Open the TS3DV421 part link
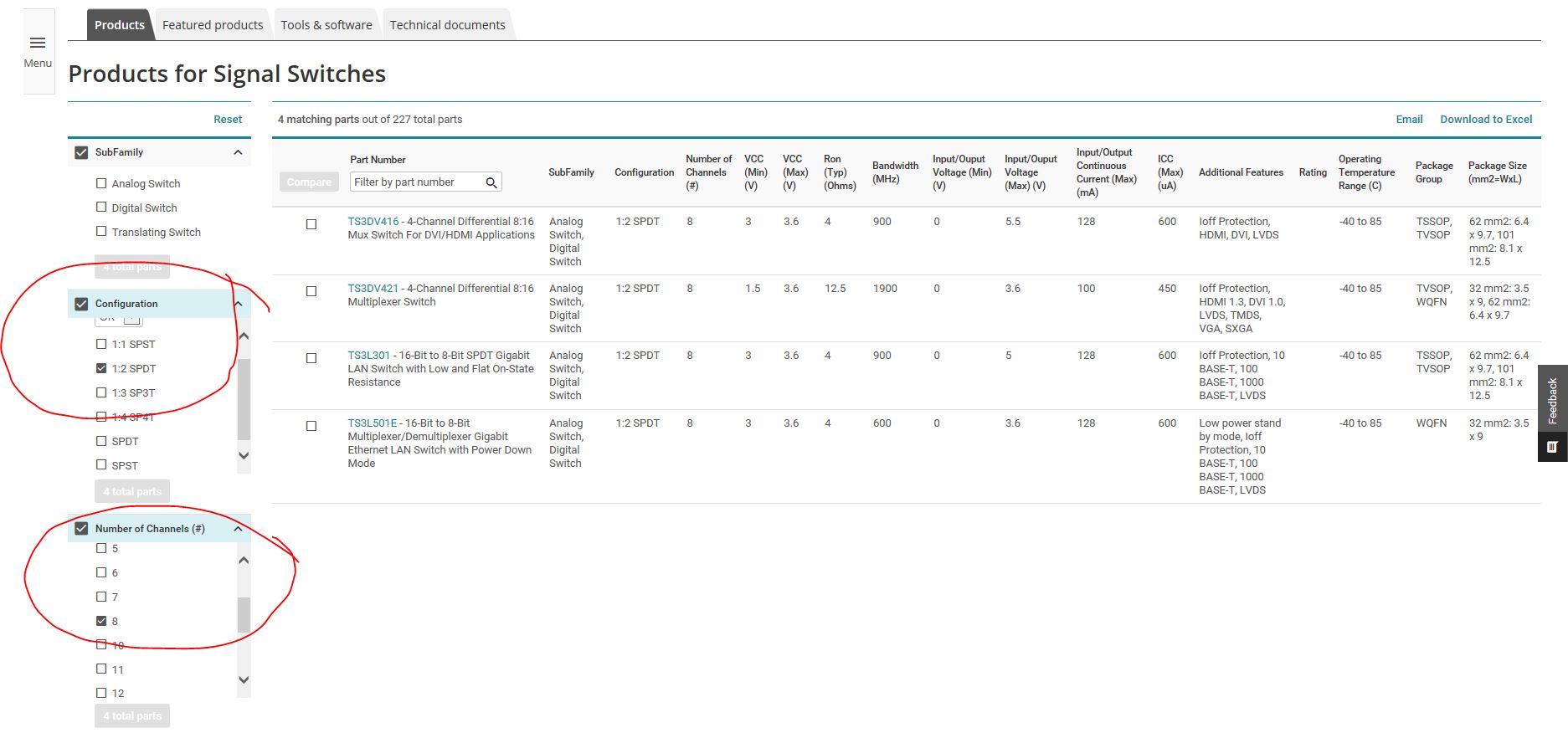 (x=373, y=289)
